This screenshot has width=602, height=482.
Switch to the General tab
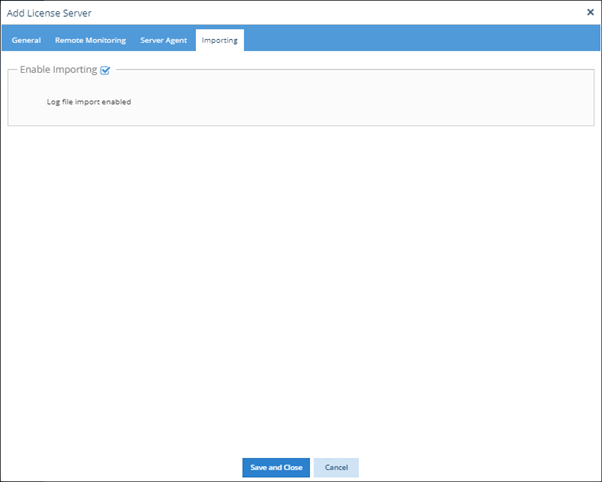(x=26, y=40)
